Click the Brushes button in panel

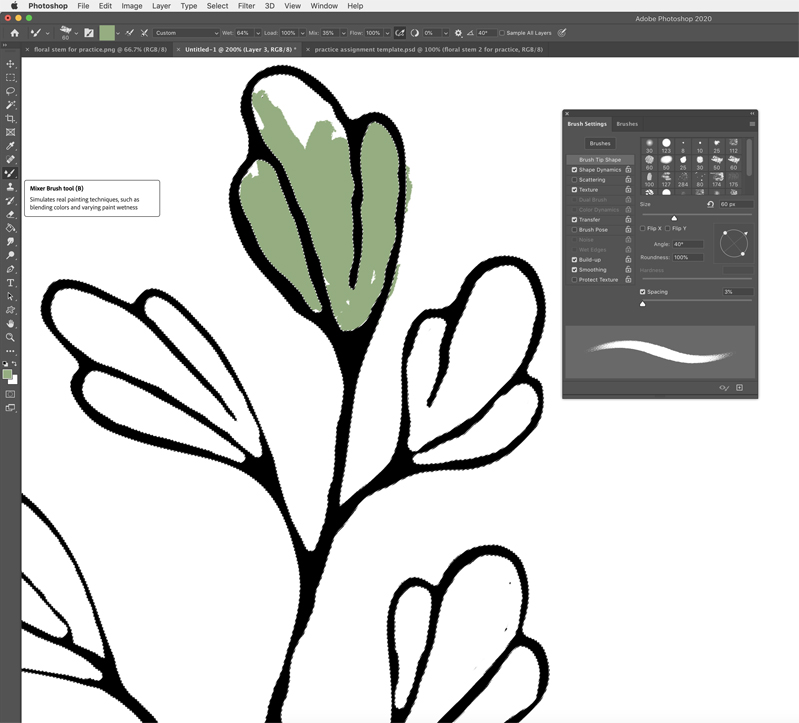[600, 143]
